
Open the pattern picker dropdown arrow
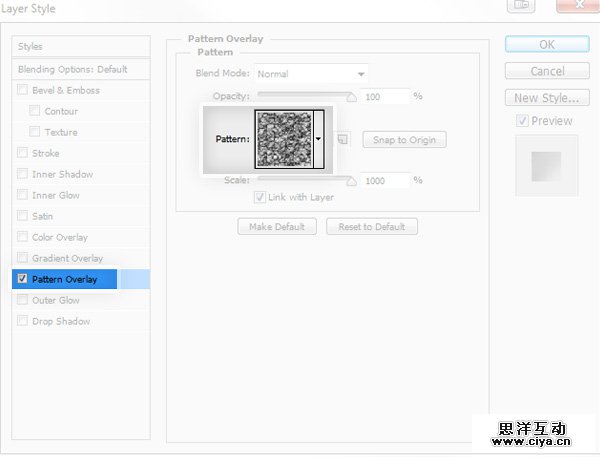(x=319, y=139)
